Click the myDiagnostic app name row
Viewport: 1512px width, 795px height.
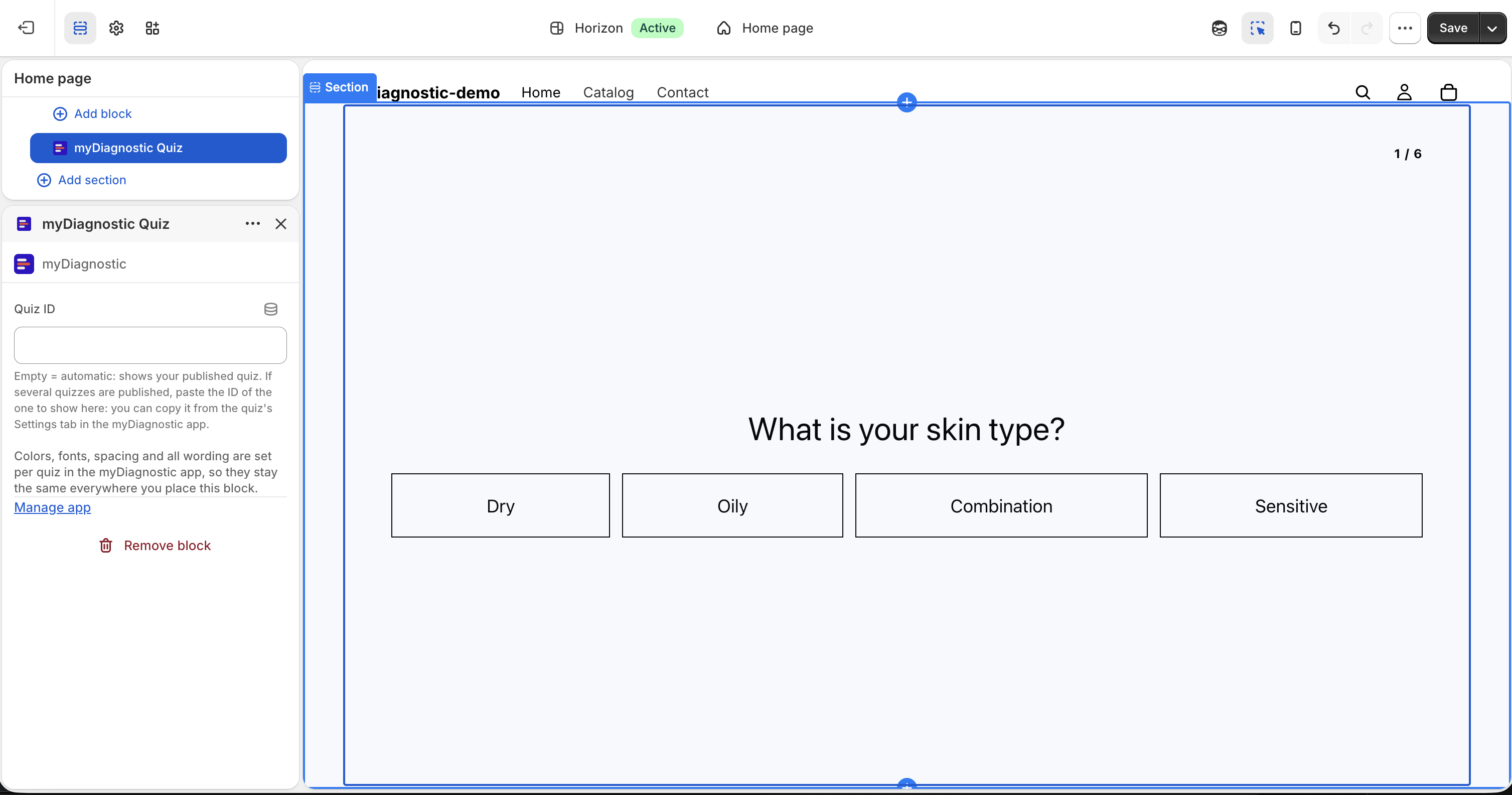click(150, 264)
